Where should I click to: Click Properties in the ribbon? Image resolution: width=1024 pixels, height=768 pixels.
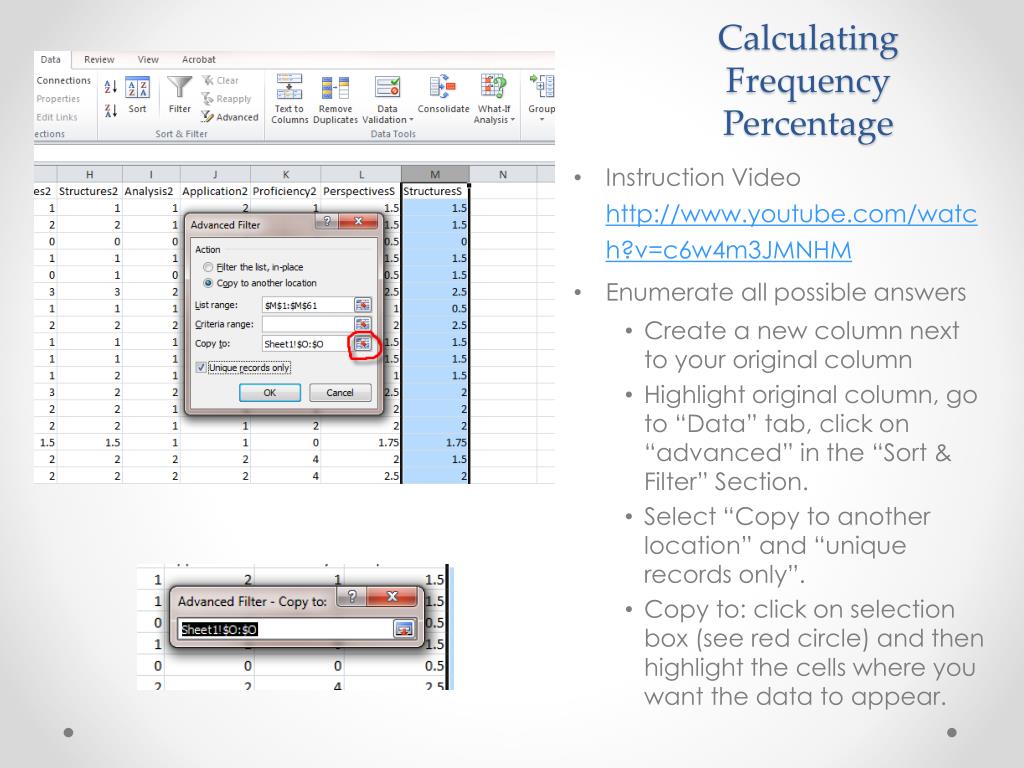(58, 99)
